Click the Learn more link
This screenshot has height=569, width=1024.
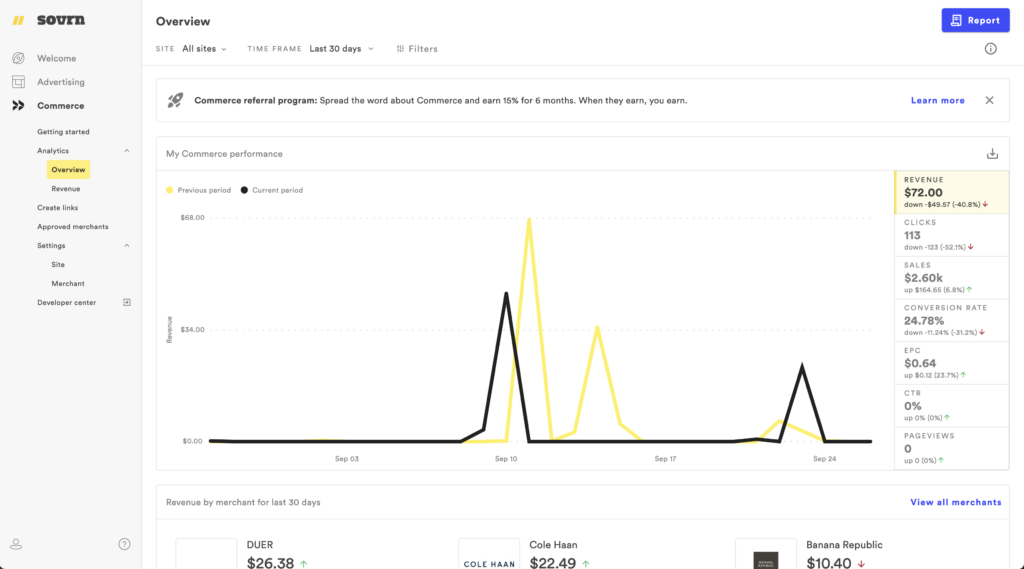point(937,100)
